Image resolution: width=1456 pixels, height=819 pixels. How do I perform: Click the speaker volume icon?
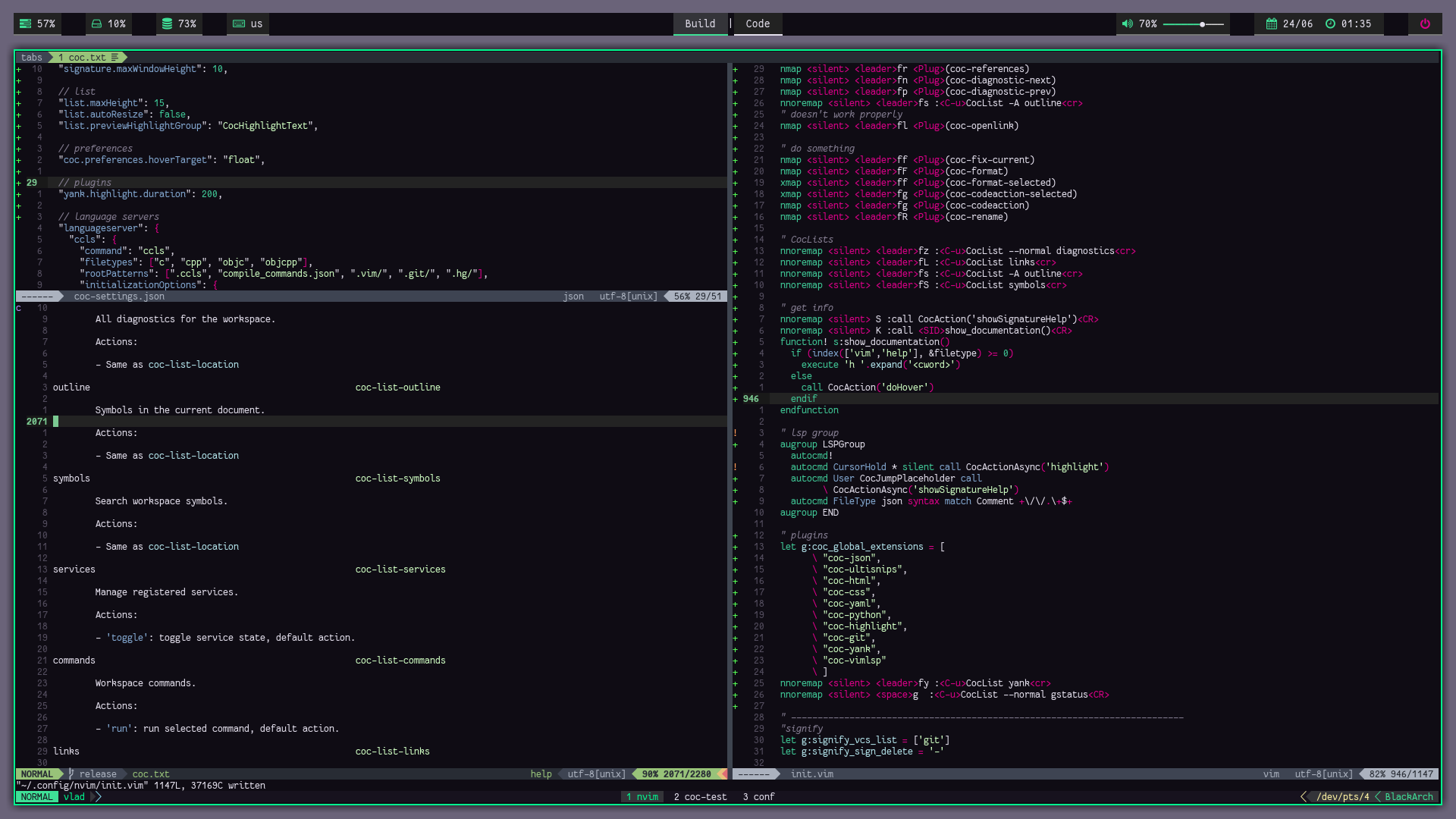tap(1128, 24)
